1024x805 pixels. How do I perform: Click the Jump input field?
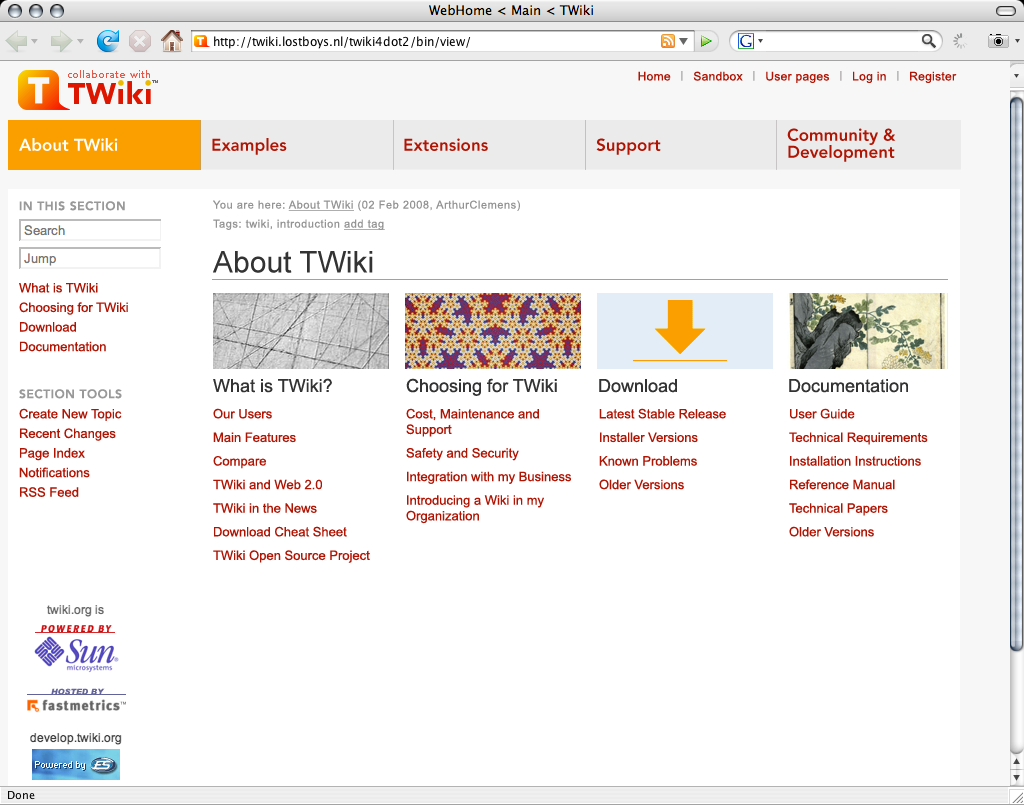coord(90,258)
